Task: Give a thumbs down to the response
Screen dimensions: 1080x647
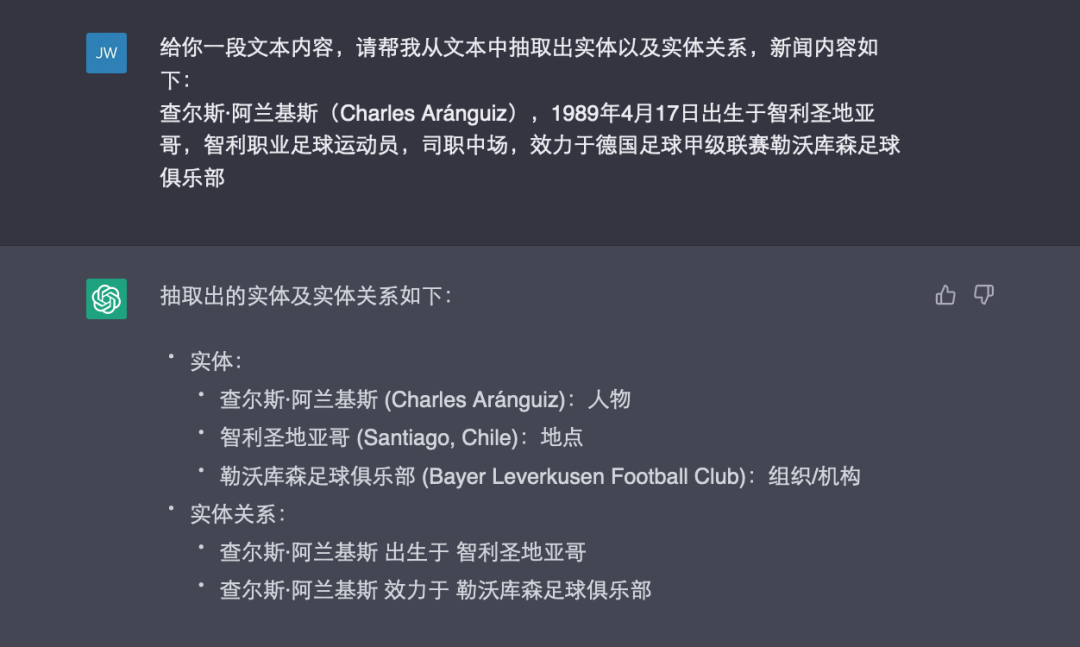Action: pyautogui.click(x=984, y=295)
